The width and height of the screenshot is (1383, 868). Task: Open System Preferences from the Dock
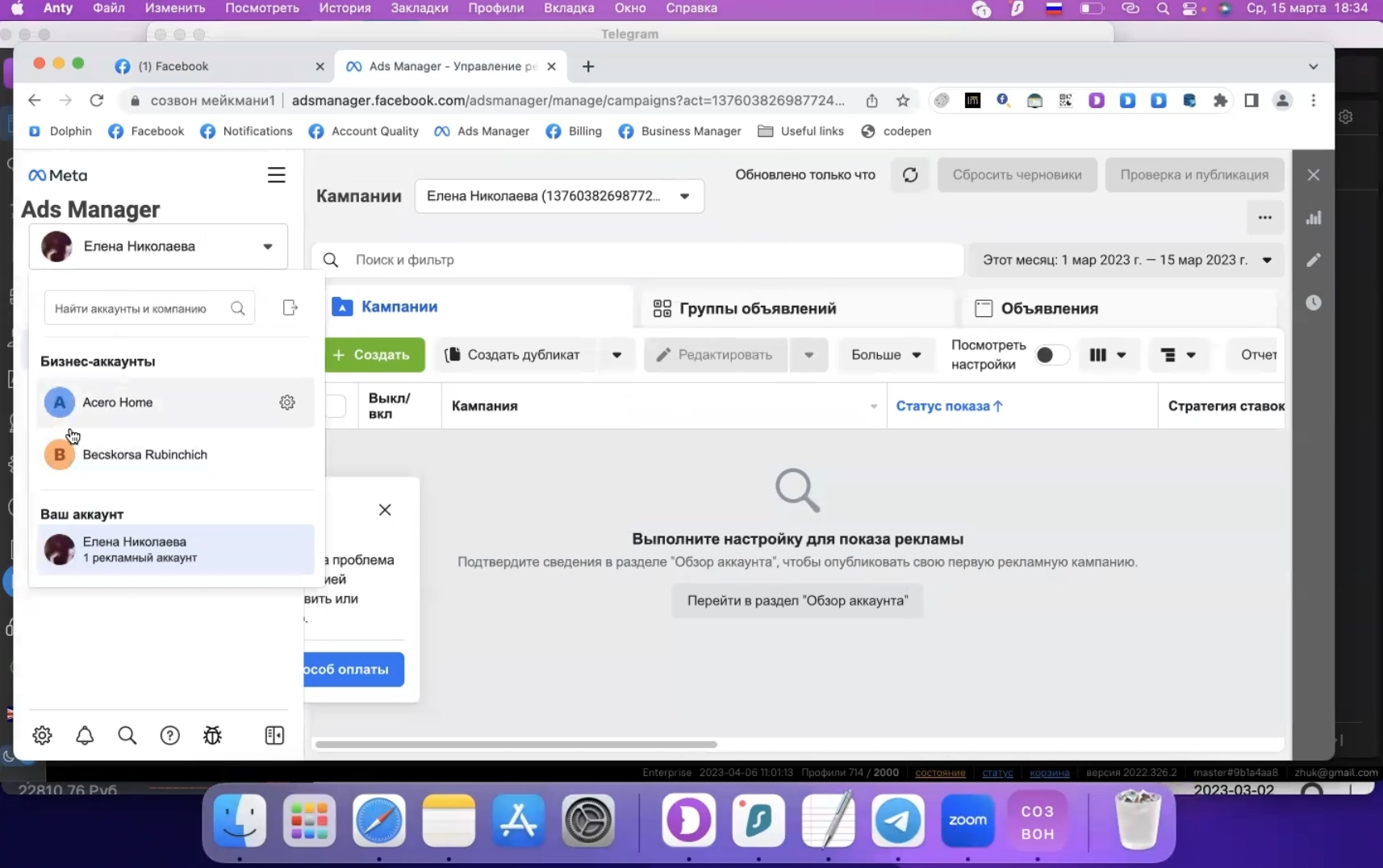[x=588, y=820]
